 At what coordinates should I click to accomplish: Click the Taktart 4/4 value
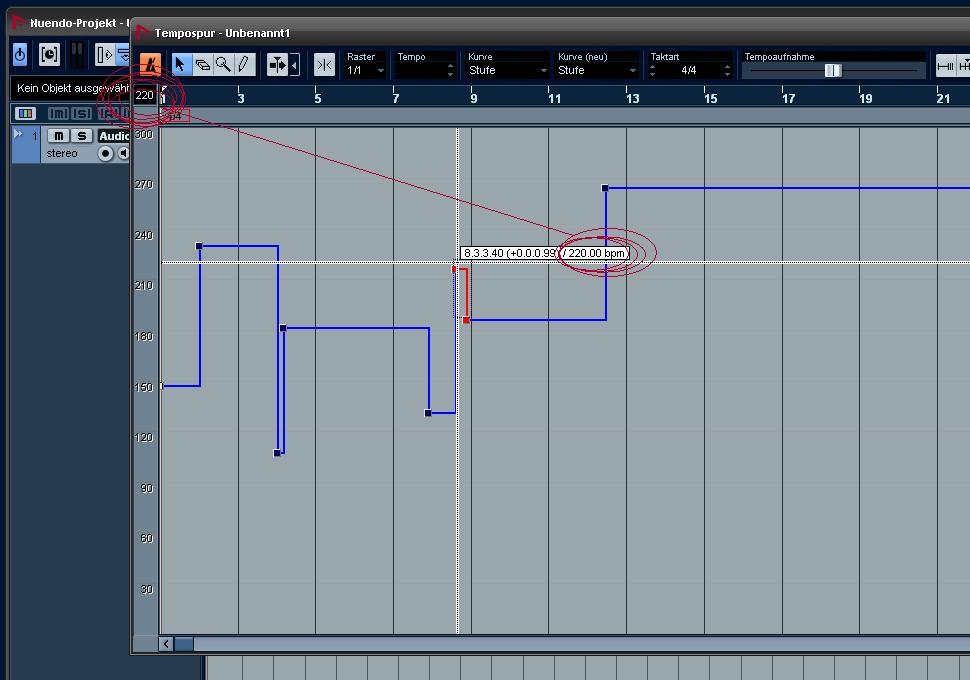689,71
